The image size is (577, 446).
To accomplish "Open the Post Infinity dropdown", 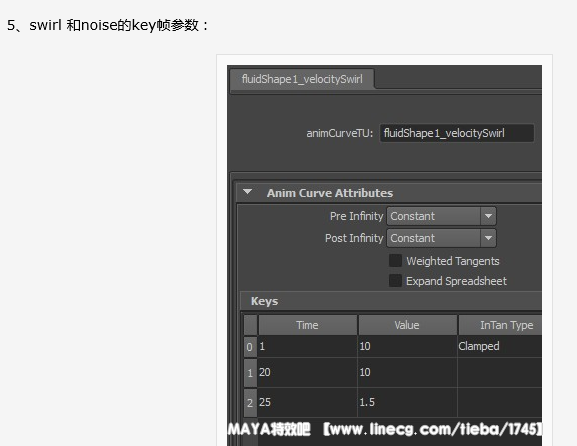I will click(x=441, y=238).
